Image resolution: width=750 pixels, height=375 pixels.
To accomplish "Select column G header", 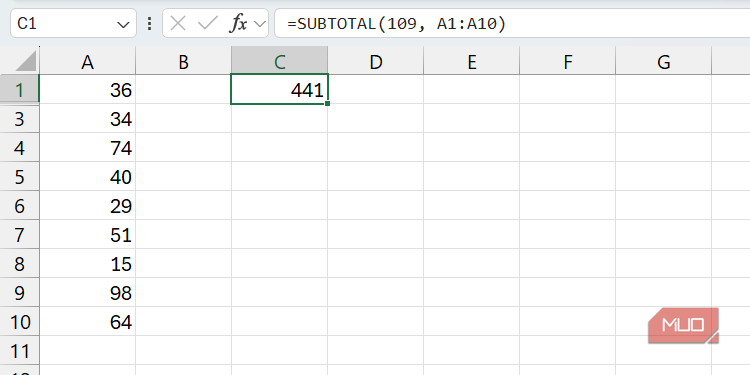I will (664, 61).
